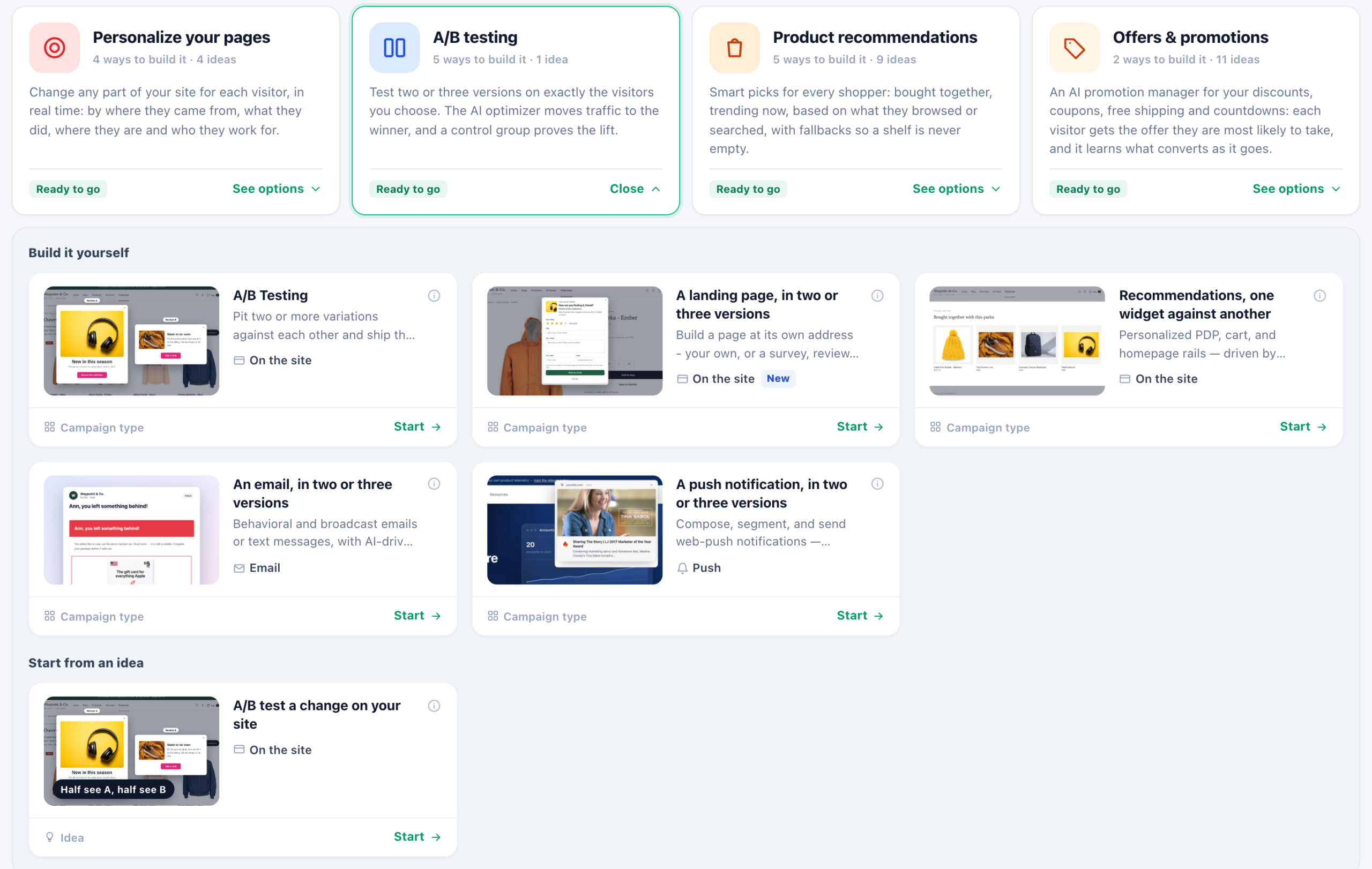Start the A/B Testing campaign
Image resolution: width=1372 pixels, height=869 pixels.
coord(417,427)
